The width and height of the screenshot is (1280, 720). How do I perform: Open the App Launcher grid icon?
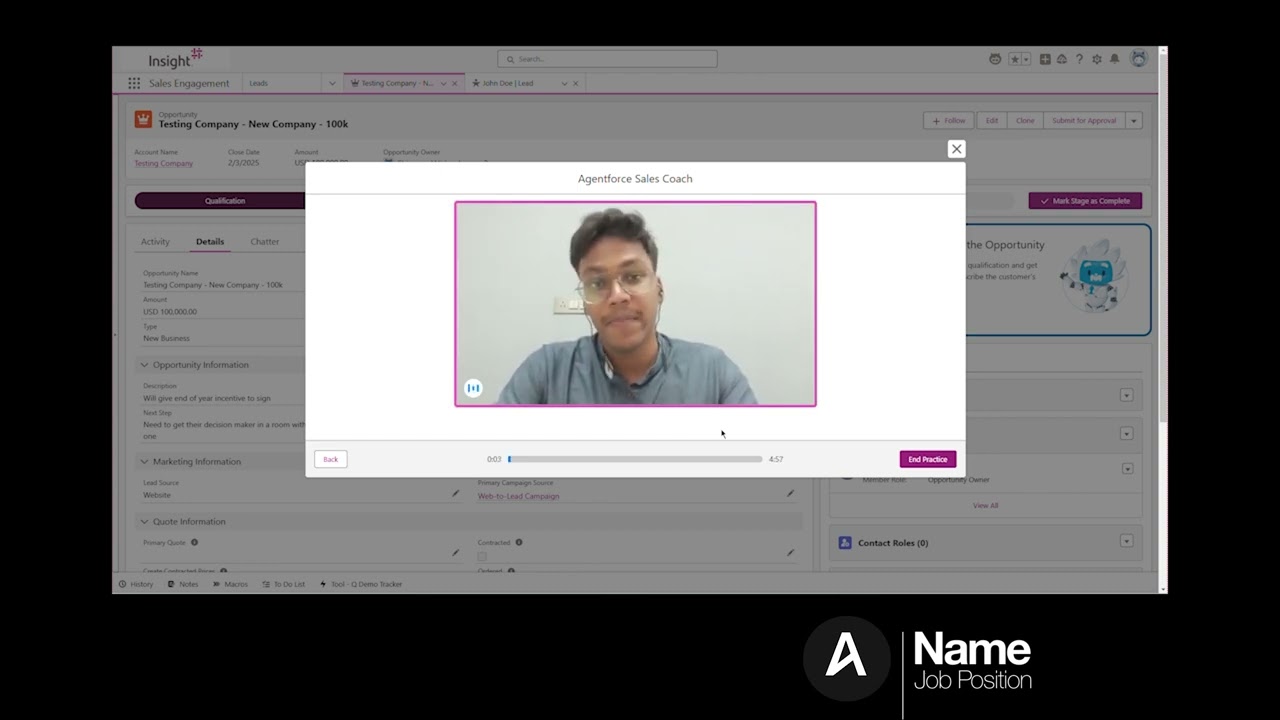(134, 84)
